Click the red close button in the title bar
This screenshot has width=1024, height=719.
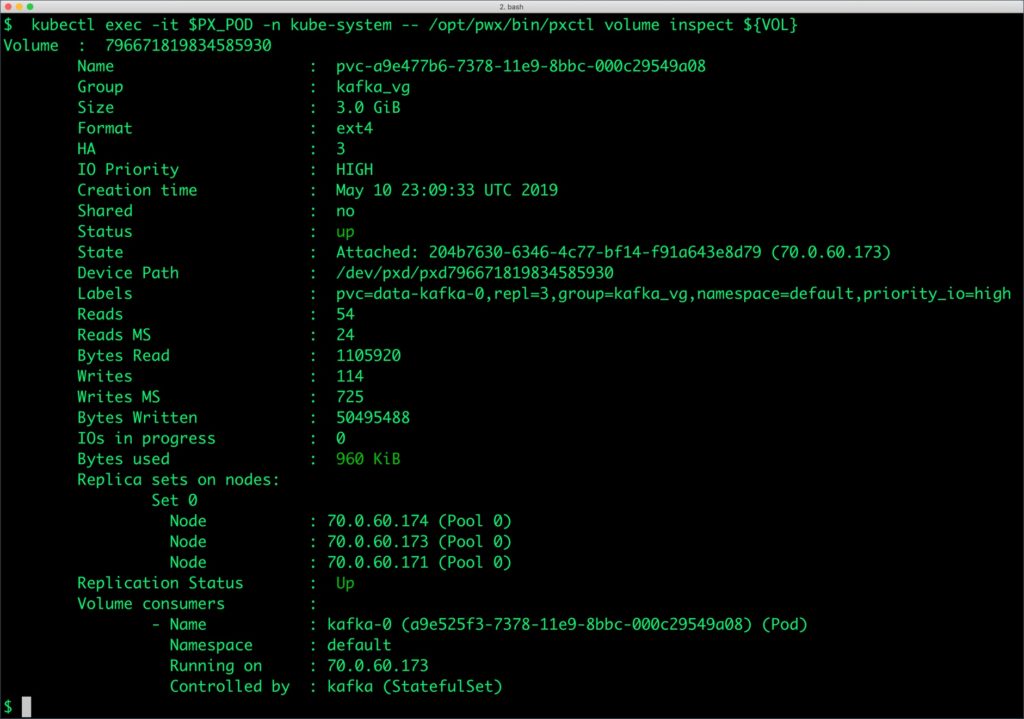point(10,5)
